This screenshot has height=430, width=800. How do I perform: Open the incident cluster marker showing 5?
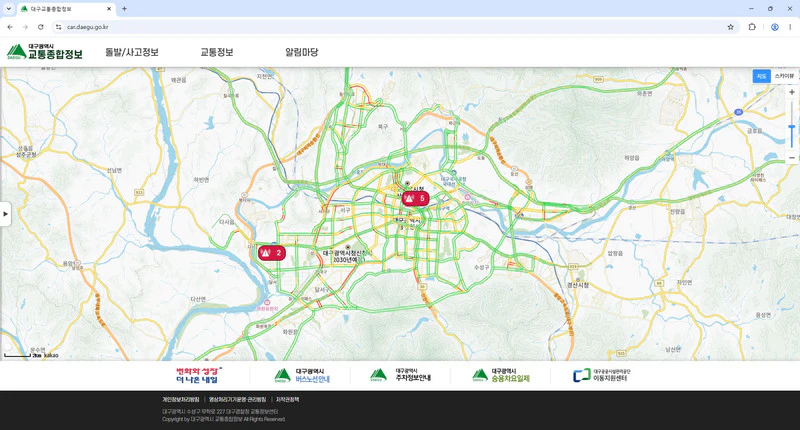(x=415, y=198)
